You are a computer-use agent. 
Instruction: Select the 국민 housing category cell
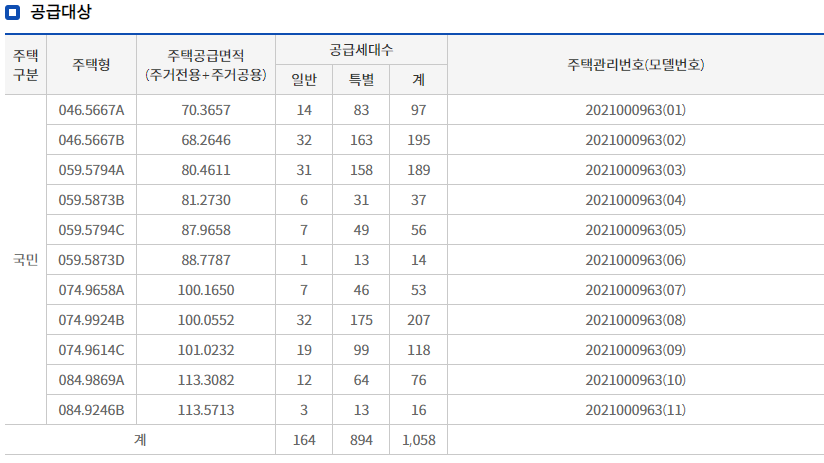point(25,260)
